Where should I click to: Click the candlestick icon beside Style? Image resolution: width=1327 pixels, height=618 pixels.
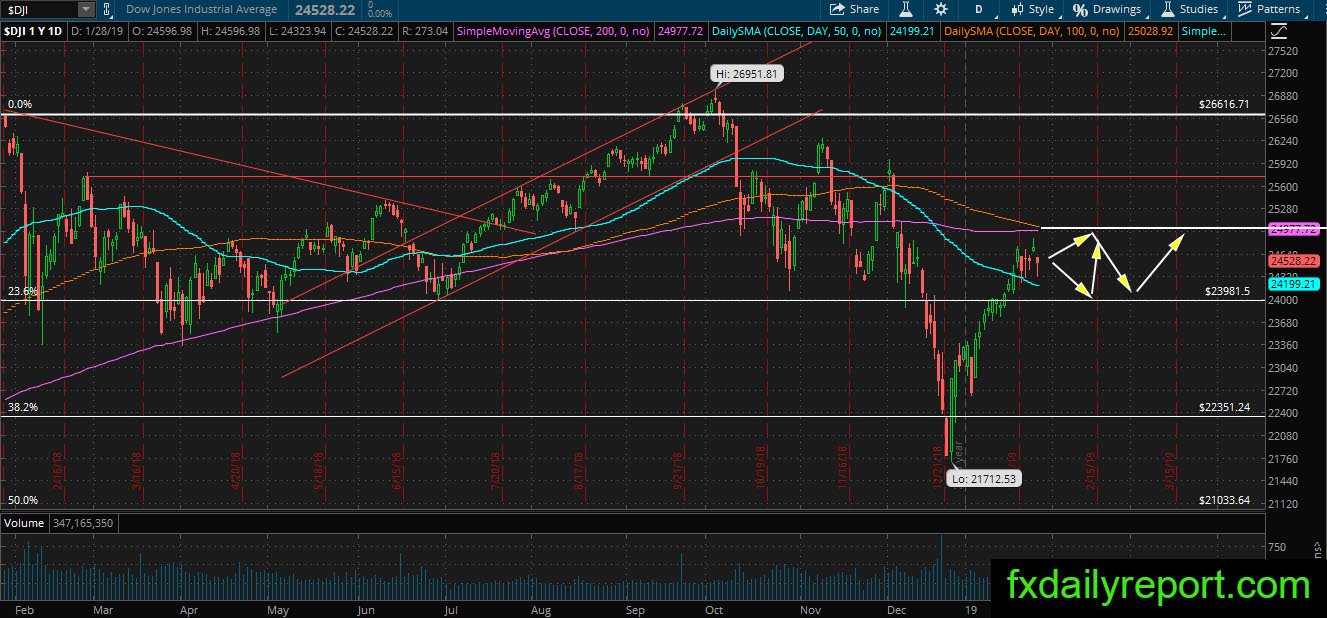pos(1016,9)
